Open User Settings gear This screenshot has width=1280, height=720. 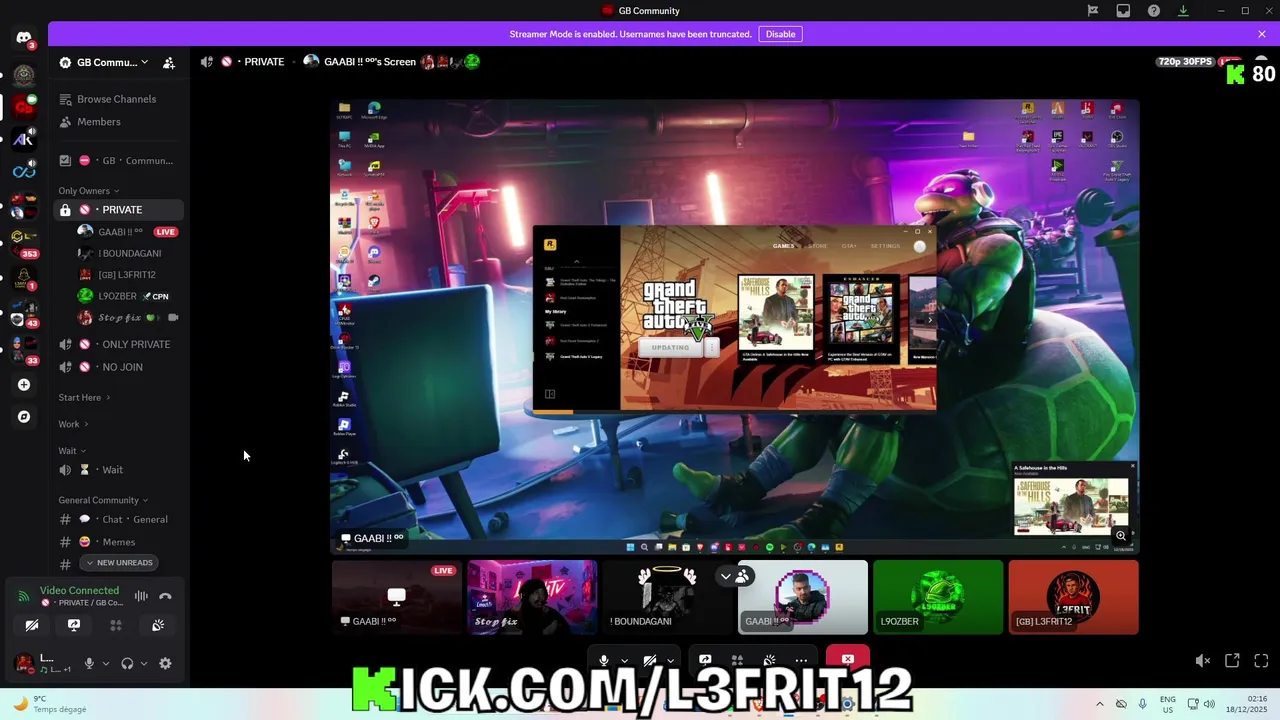165,663
